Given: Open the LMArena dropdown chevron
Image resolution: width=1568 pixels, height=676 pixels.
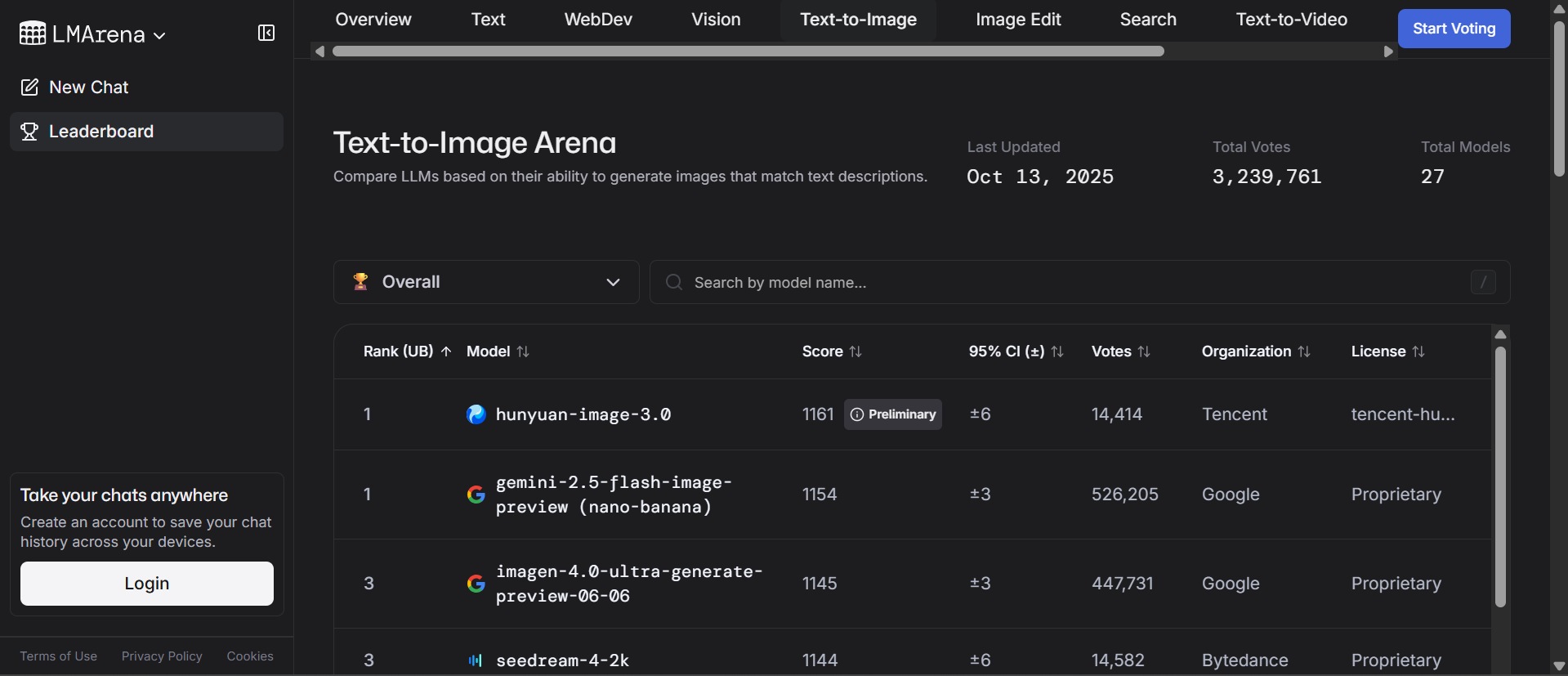Looking at the screenshot, I should tap(159, 36).
